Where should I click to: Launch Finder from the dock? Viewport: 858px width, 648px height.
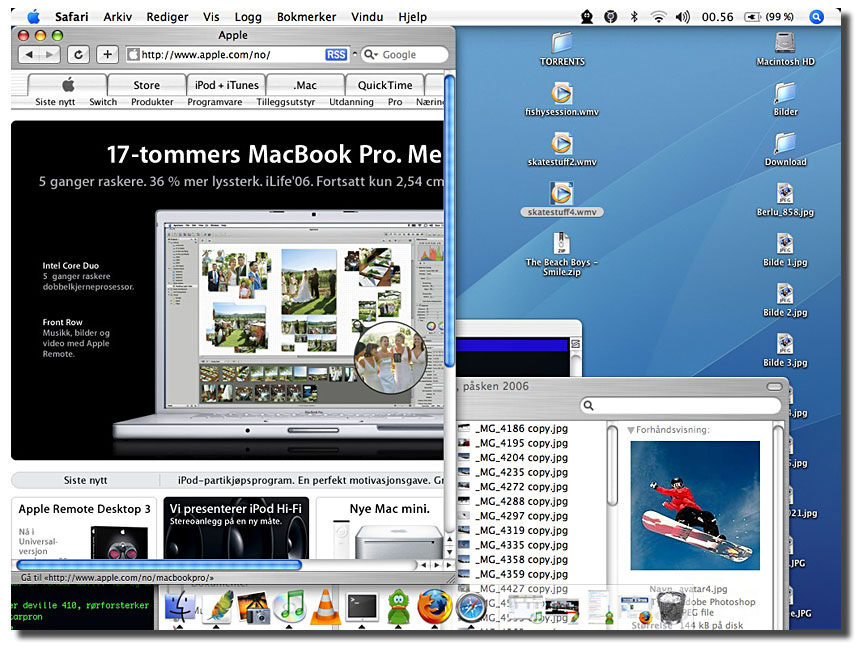179,608
